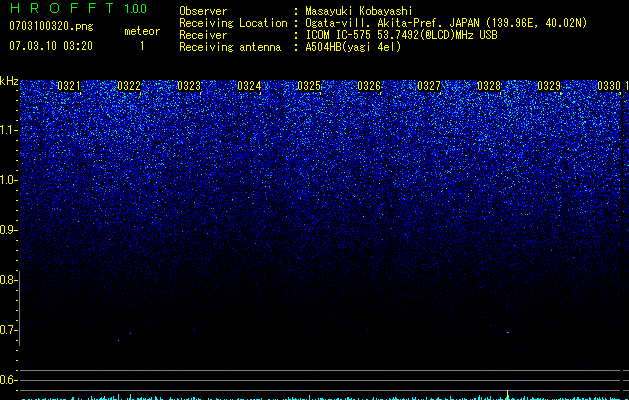Click the observer name Masayuki Kobayashi

(359, 11)
